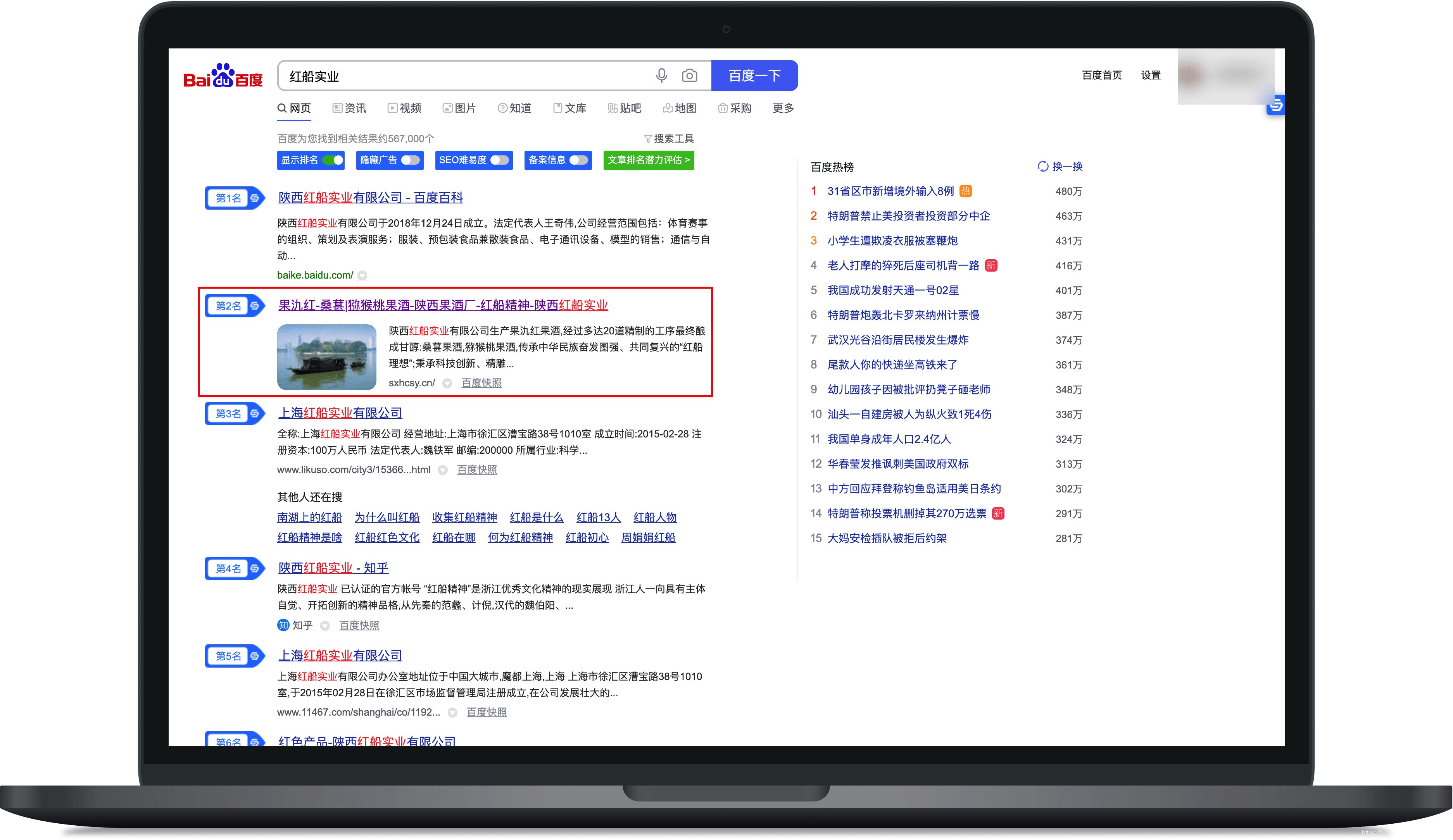Toggle the 备案信息 switch
Screen dimensions: 1453x840
pos(579,160)
